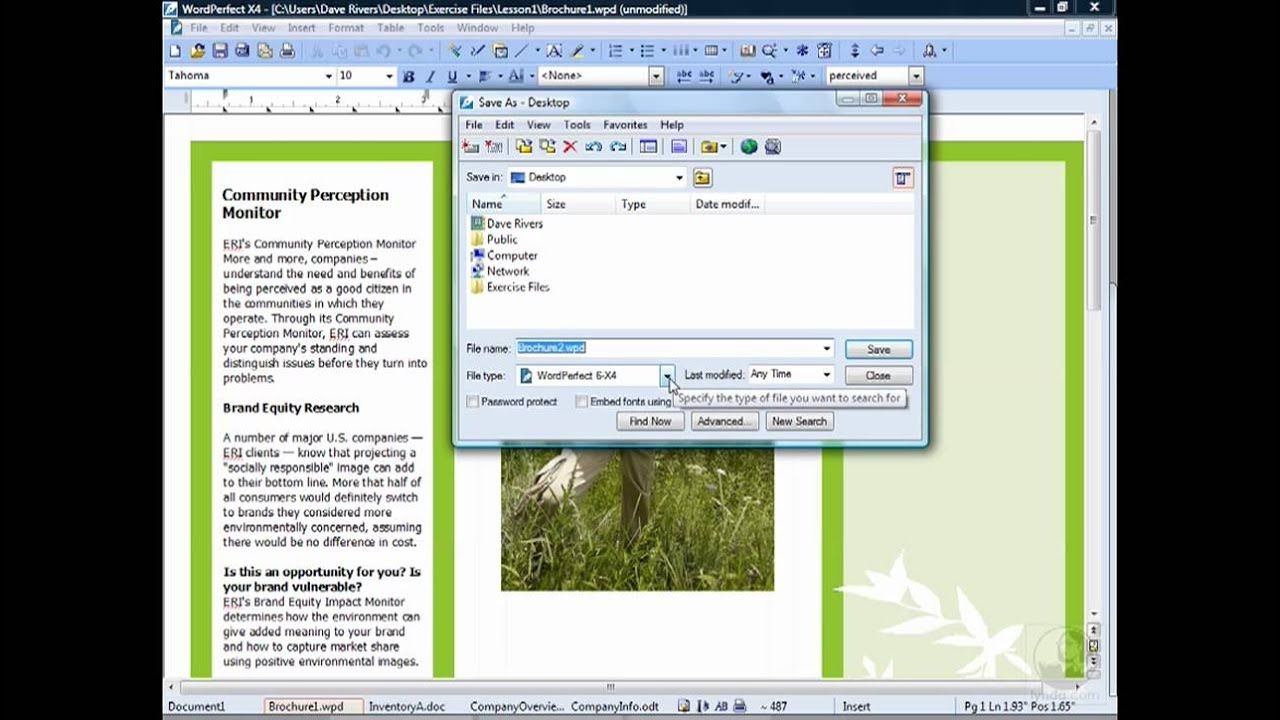Open the favorites folder dropdown in Save As toolbar
Screen dimensions: 1280x720
pos(723,147)
